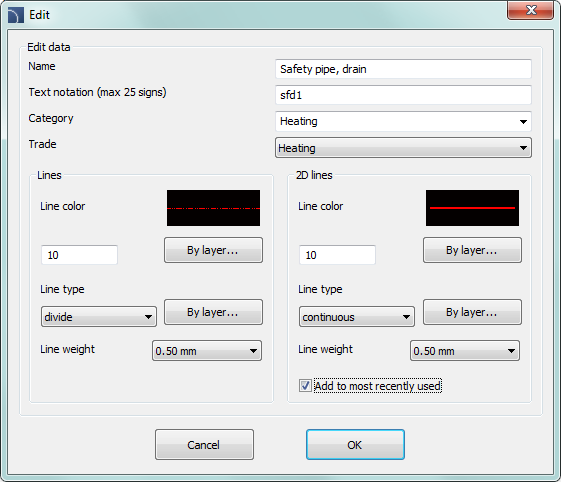Focus the Text notation field with sfd1
This screenshot has width=561, height=482.
coord(403,95)
